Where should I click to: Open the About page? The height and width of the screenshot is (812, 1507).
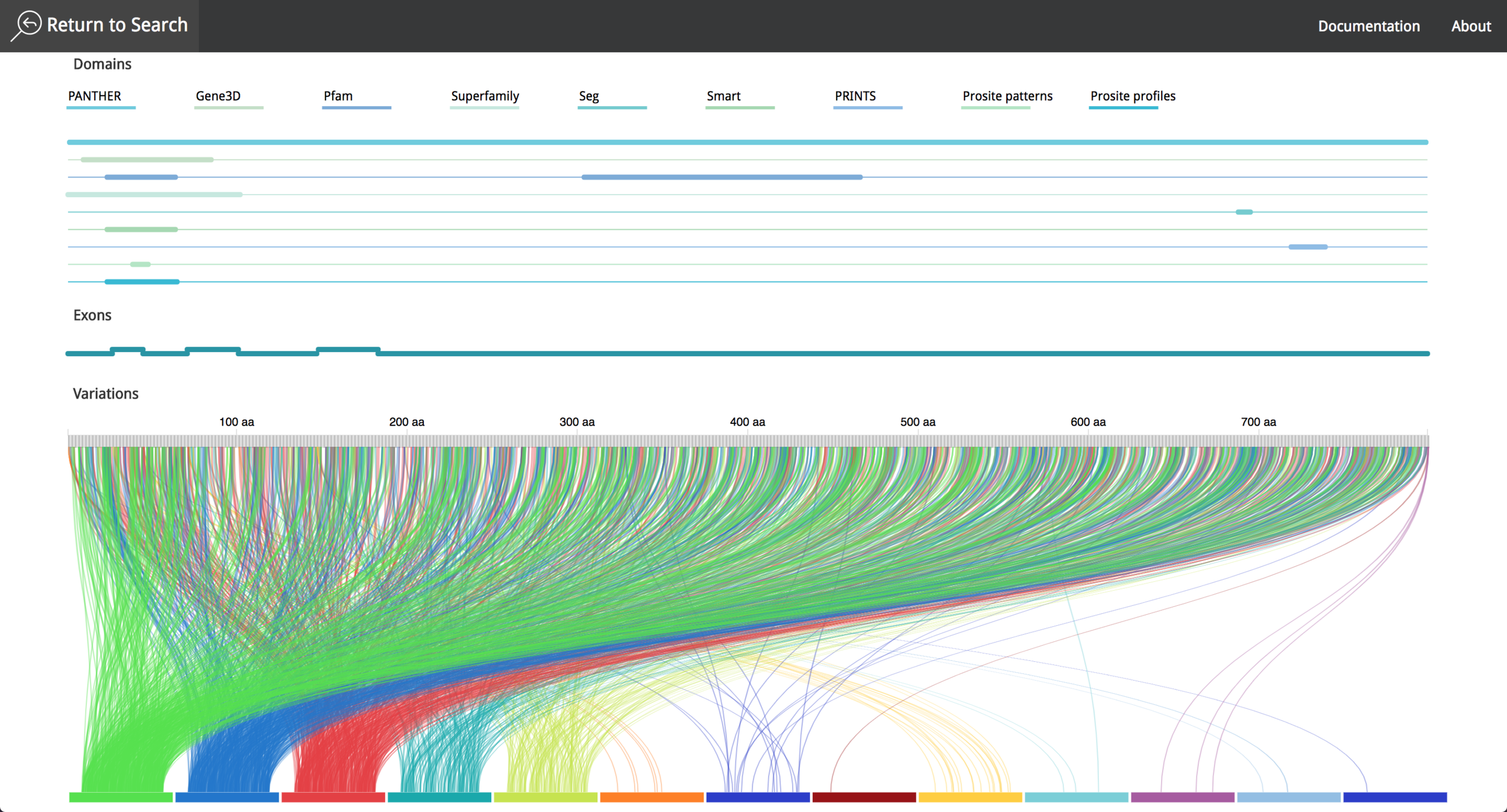click(x=1471, y=26)
